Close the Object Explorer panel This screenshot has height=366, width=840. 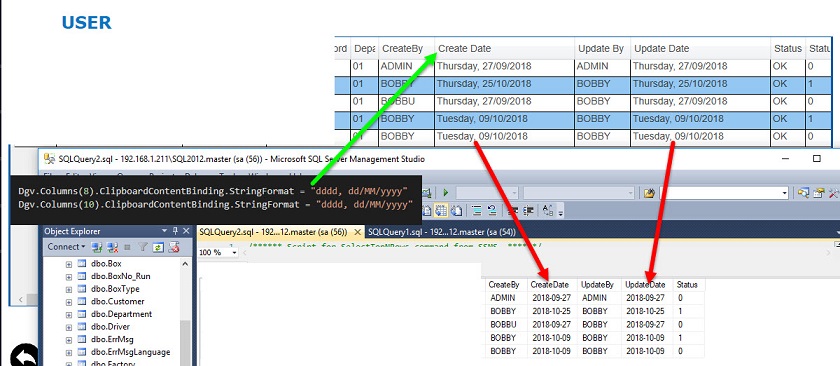coord(186,231)
